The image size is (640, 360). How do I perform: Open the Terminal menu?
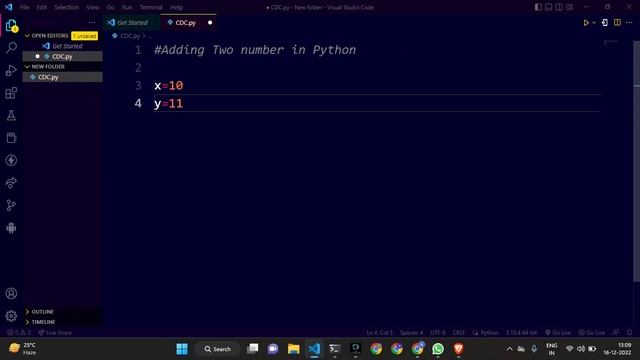coord(151,7)
